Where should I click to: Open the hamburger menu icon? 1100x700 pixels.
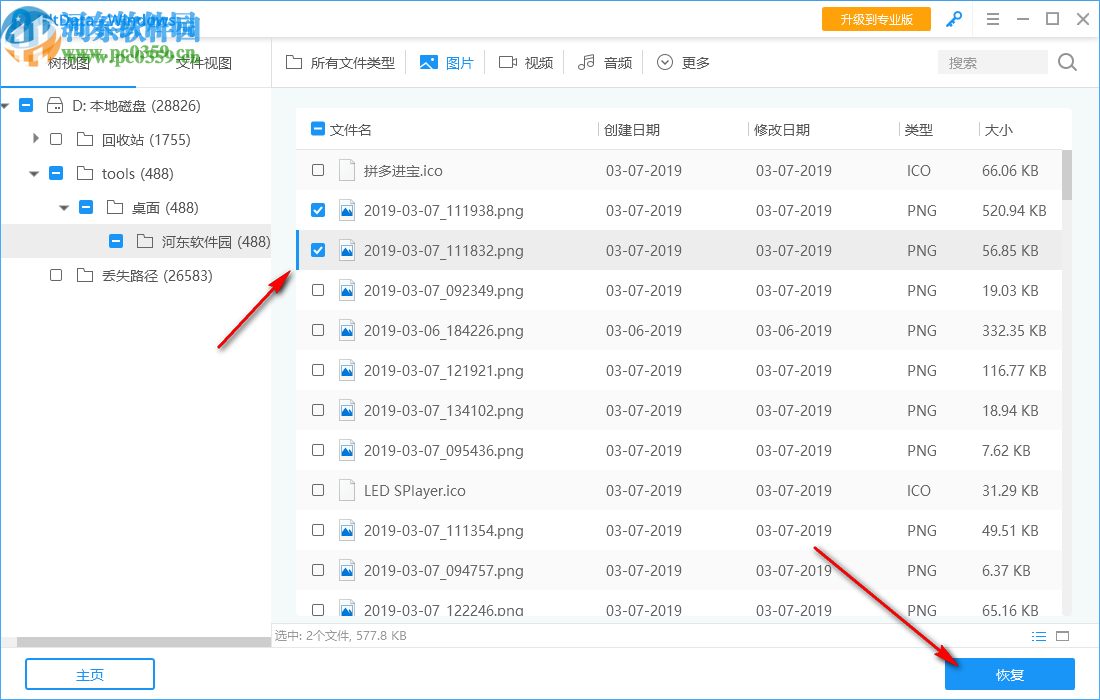coord(993,18)
